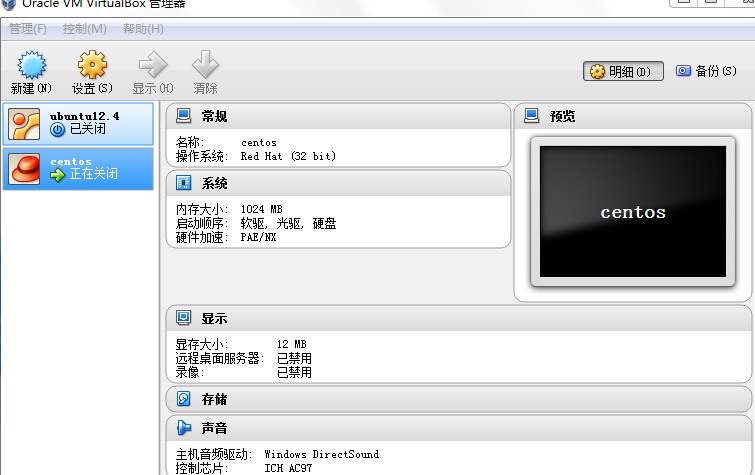755x475 pixels.
Task: Click the name value 'centos' in 常规
Action: (x=259, y=143)
